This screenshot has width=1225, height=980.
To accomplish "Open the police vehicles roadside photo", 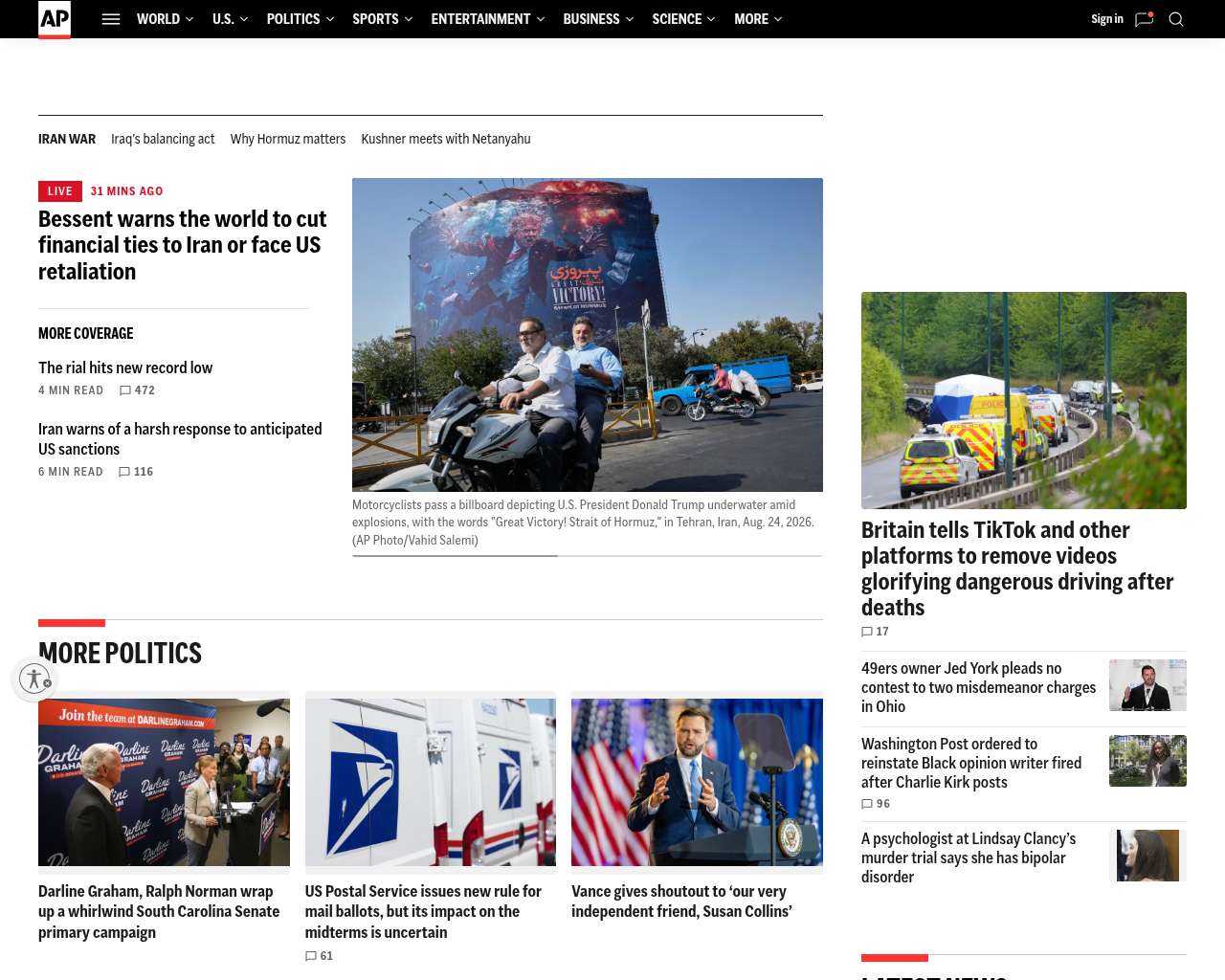I will (x=1024, y=400).
